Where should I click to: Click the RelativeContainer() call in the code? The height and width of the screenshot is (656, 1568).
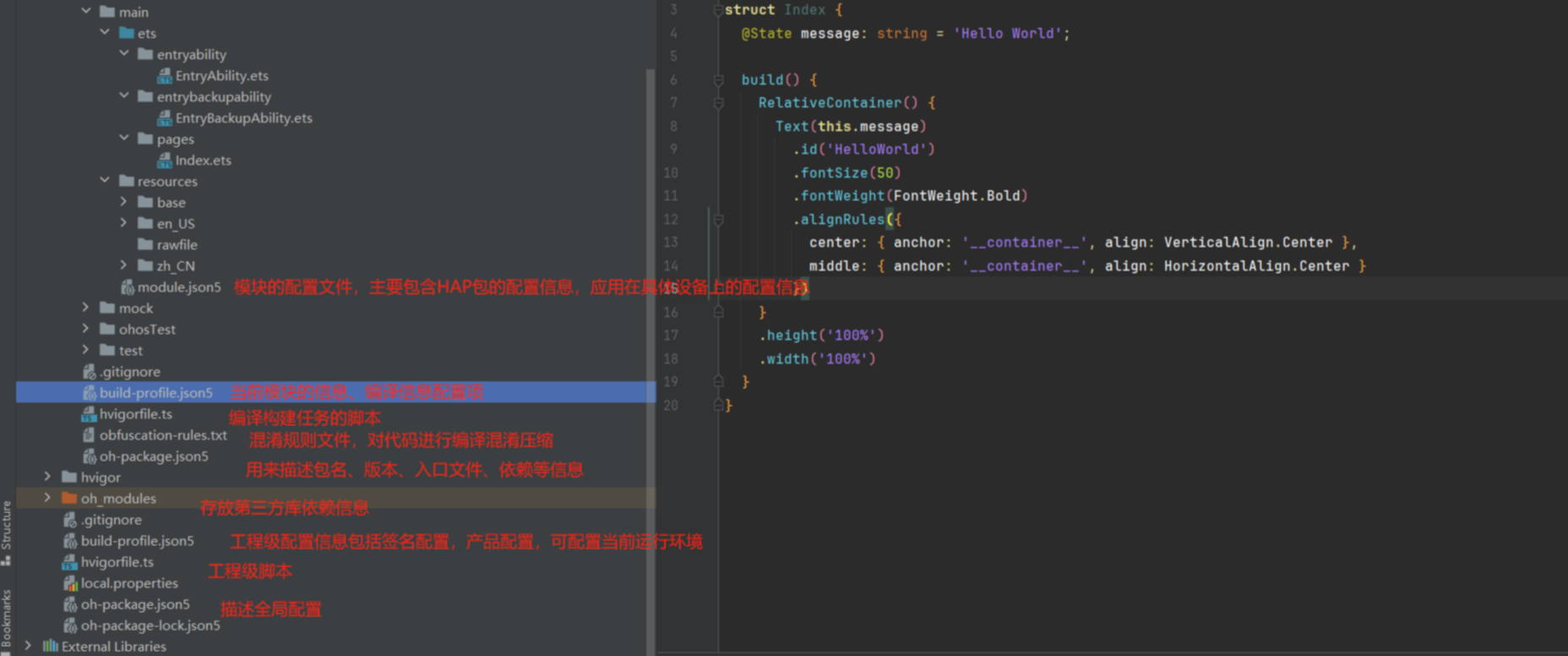tap(838, 102)
